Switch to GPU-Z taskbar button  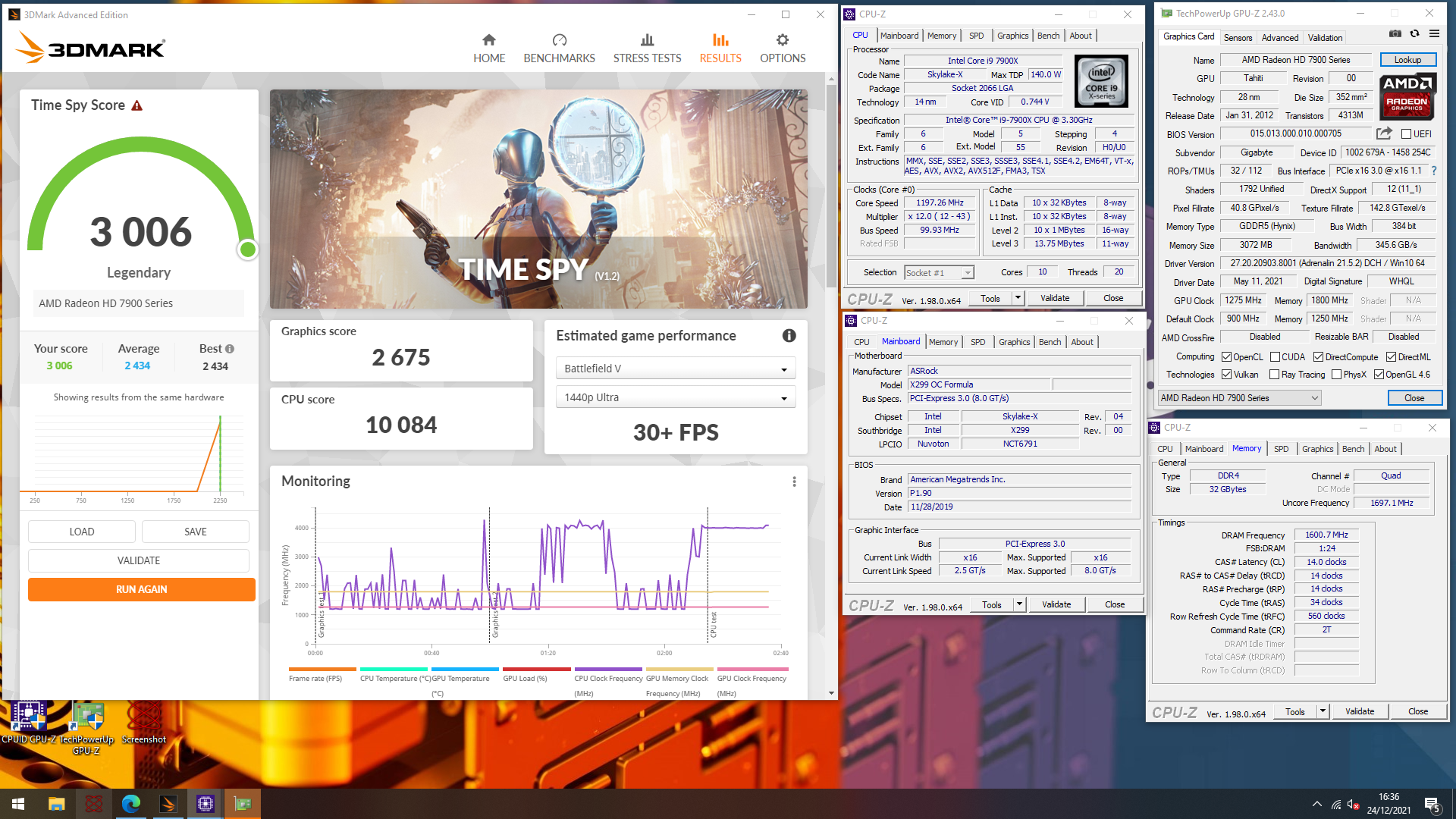[x=242, y=804]
